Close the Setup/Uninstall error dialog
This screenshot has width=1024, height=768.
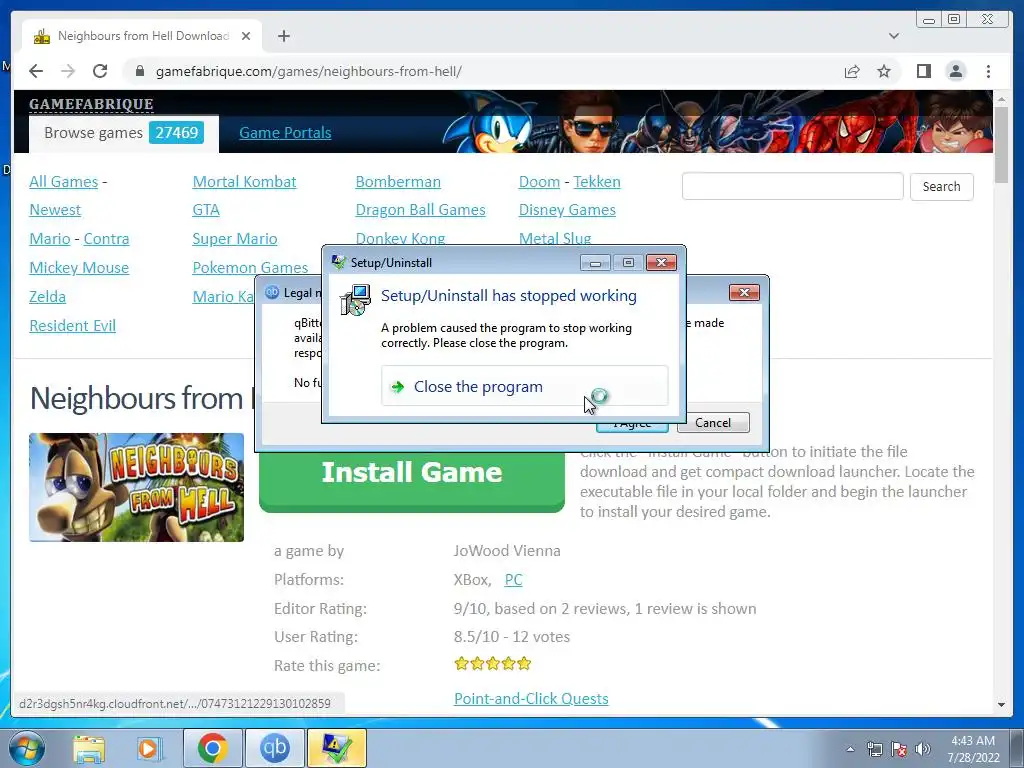pos(661,263)
